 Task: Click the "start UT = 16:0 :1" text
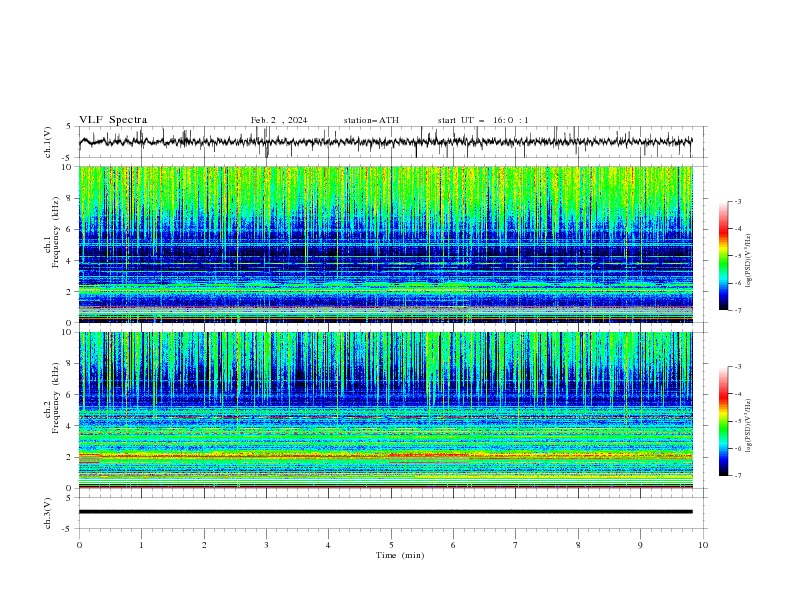483,120
